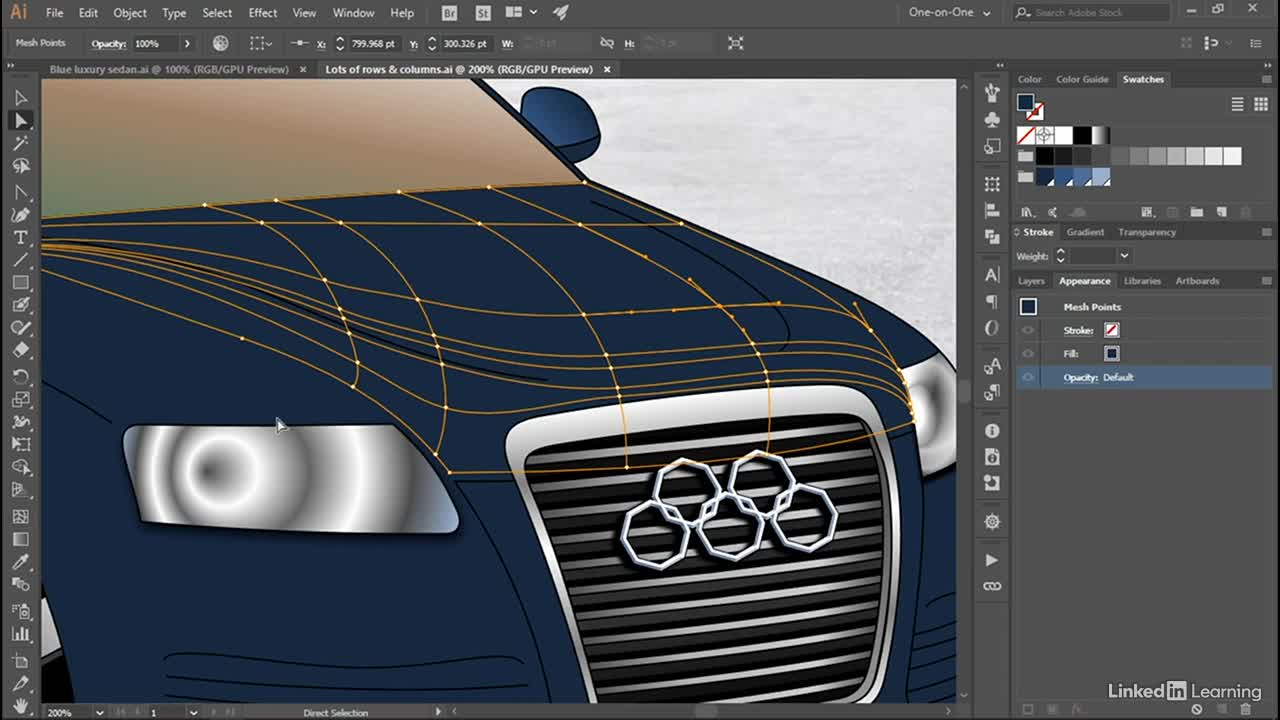Open the stroke Weight dropdown
Screen dimensions: 1280x720
1124,256
